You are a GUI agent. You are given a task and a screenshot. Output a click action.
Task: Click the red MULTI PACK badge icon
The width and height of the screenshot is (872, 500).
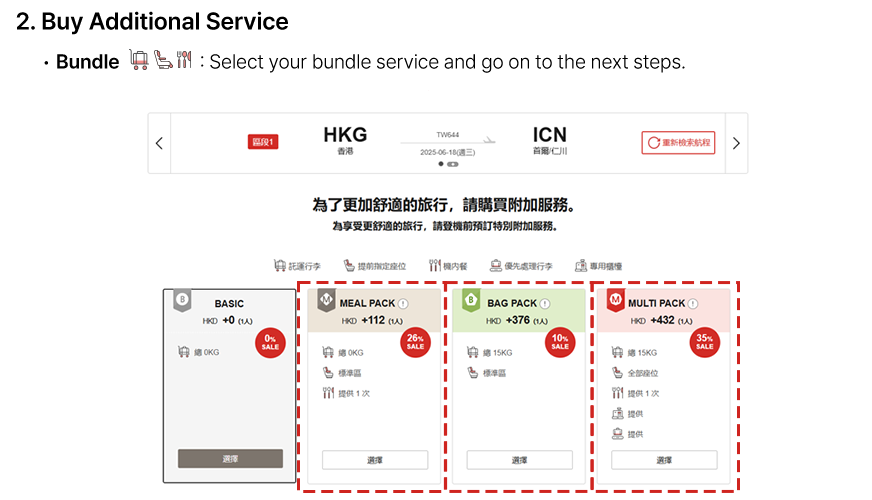(x=615, y=300)
